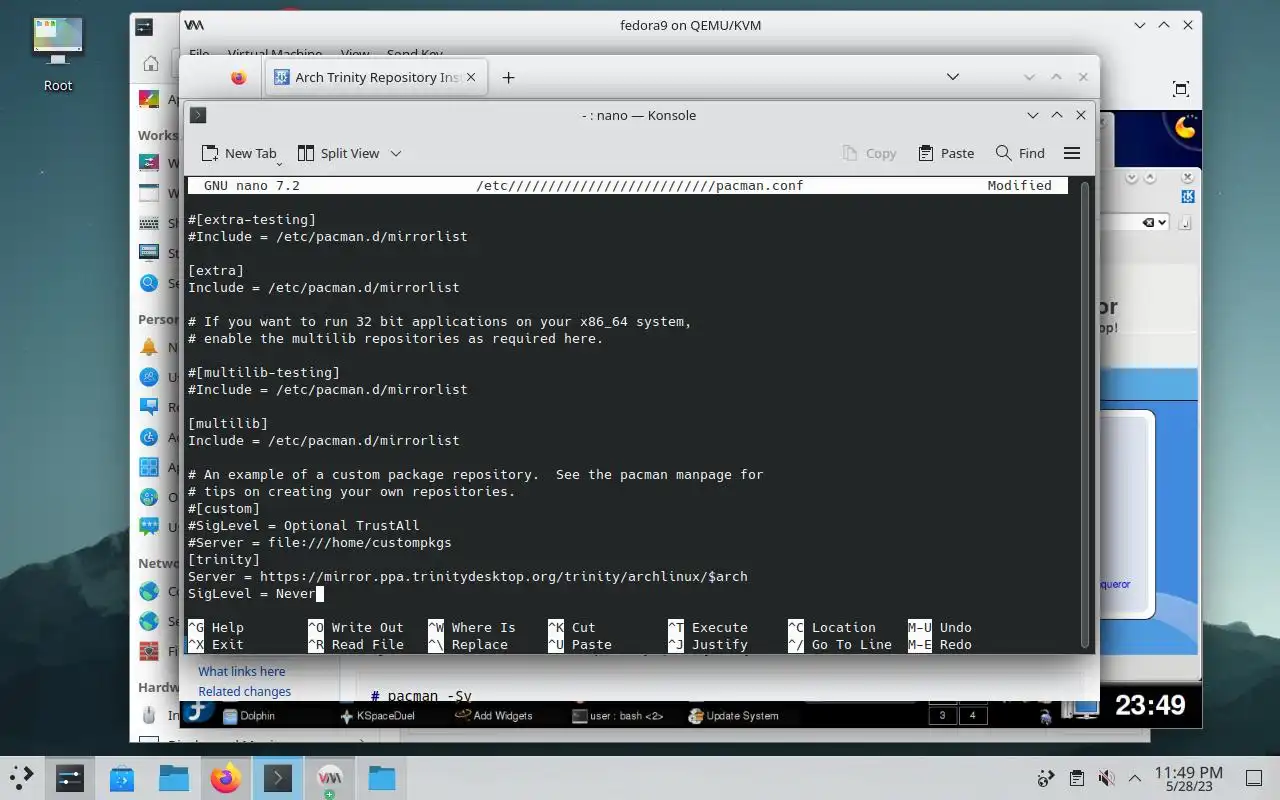Click the Firefox logo beside the tab
This screenshot has width=1280, height=800.
click(x=238, y=77)
